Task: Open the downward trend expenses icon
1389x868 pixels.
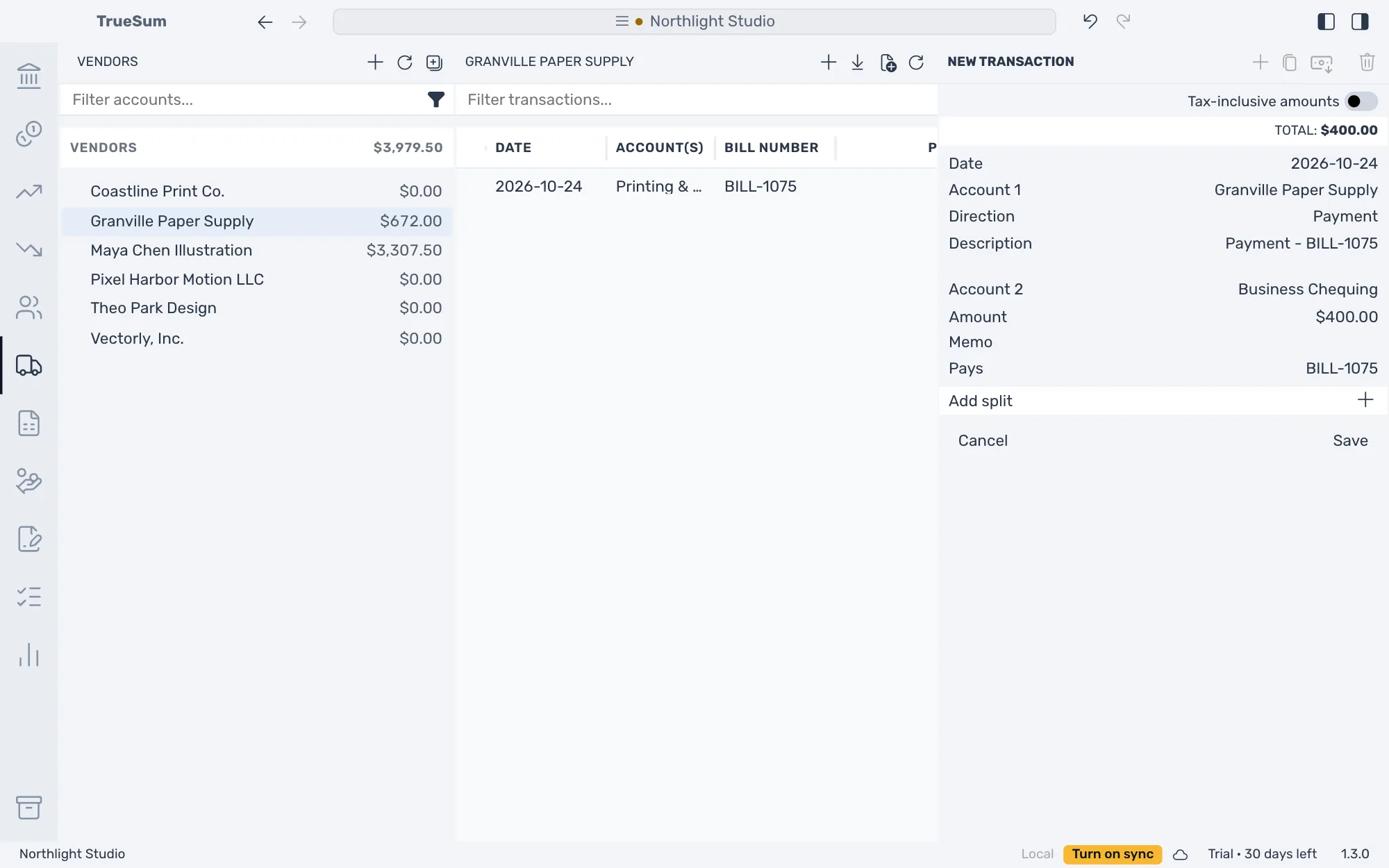Action: (28, 249)
